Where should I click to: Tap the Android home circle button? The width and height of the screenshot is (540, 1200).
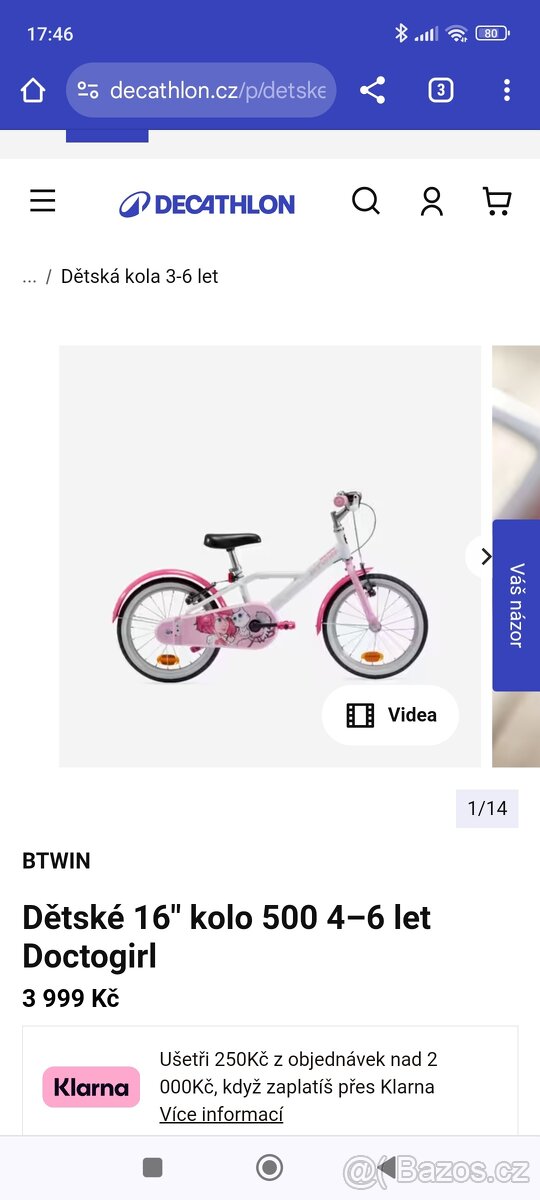point(269,1167)
